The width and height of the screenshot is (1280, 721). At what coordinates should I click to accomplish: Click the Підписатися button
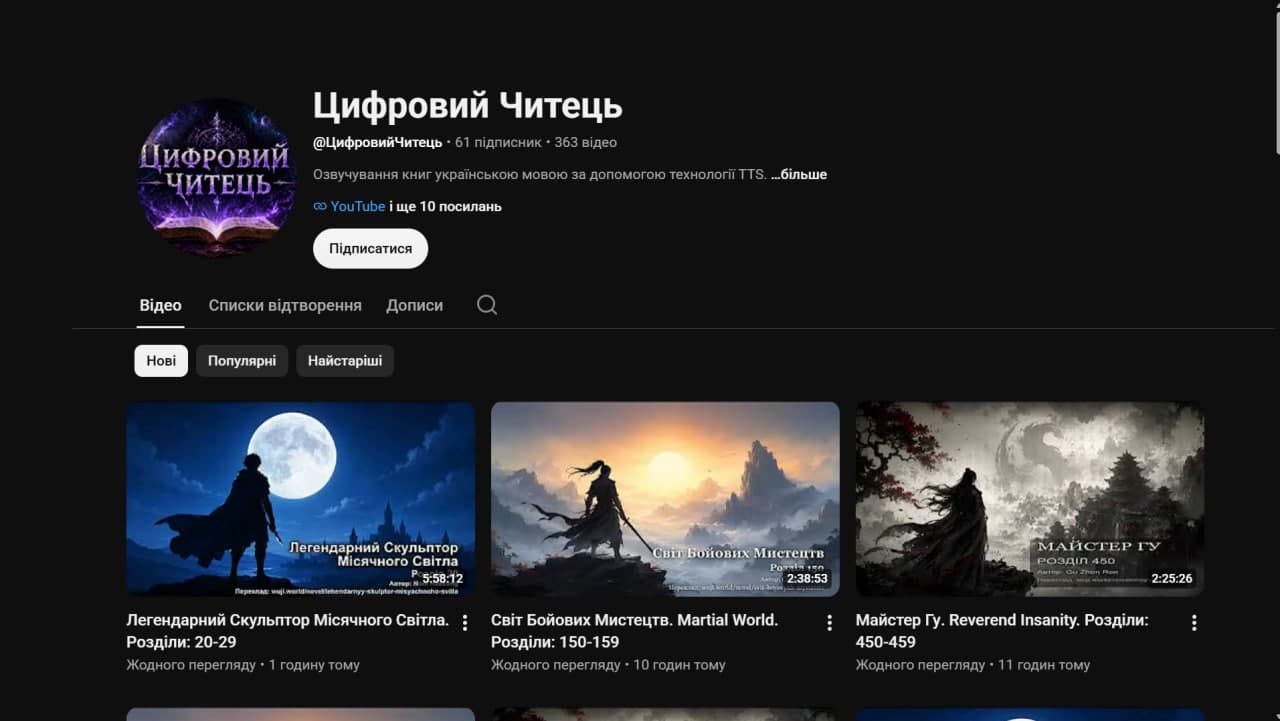[x=370, y=249]
